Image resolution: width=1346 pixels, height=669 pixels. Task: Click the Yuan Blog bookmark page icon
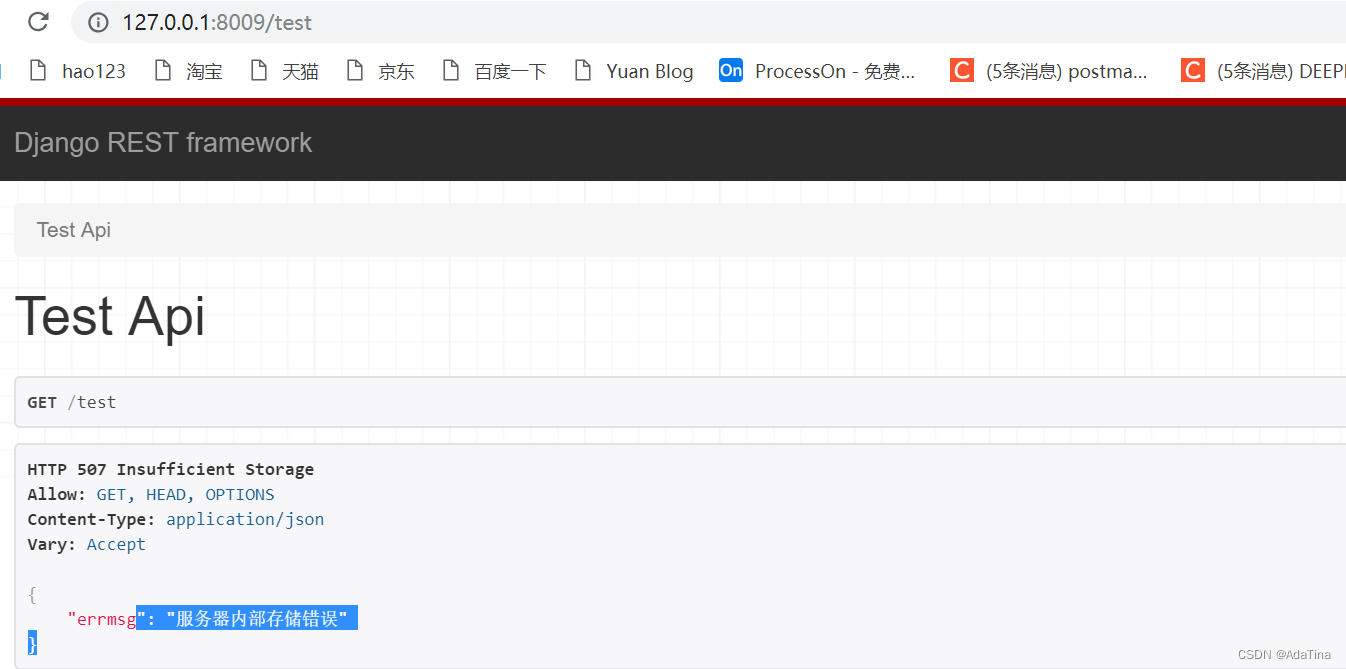[x=583, y=70]
